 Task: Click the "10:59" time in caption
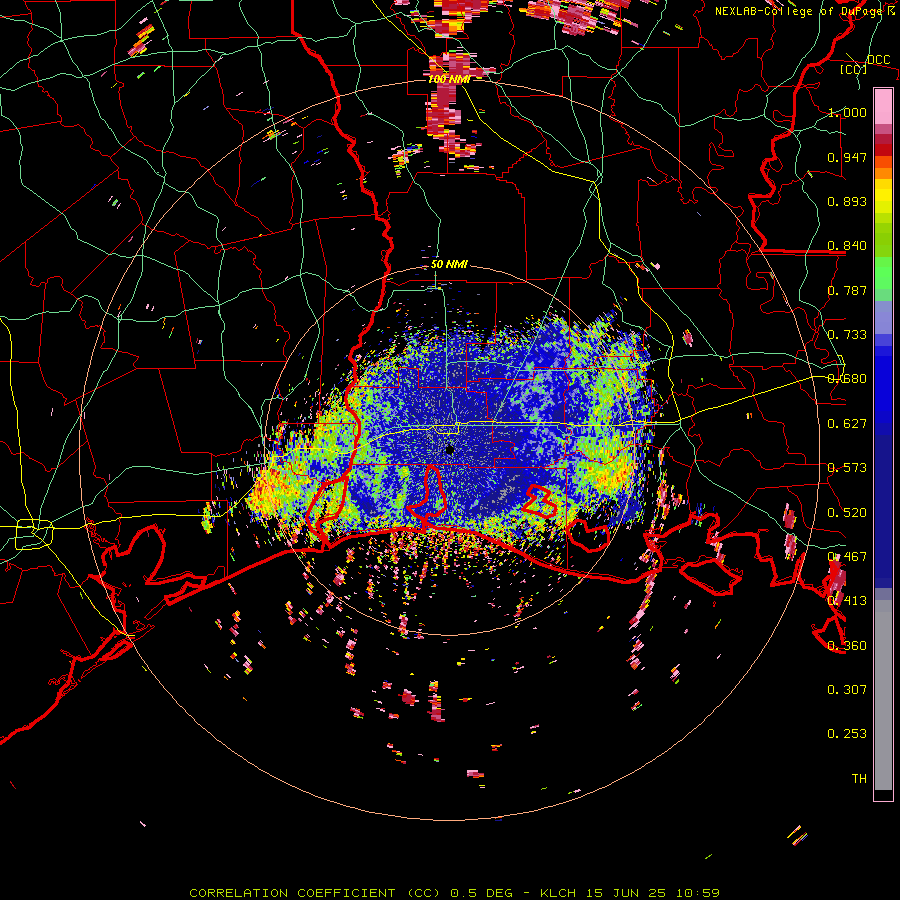pyautogui.click(x=697, y=893)
